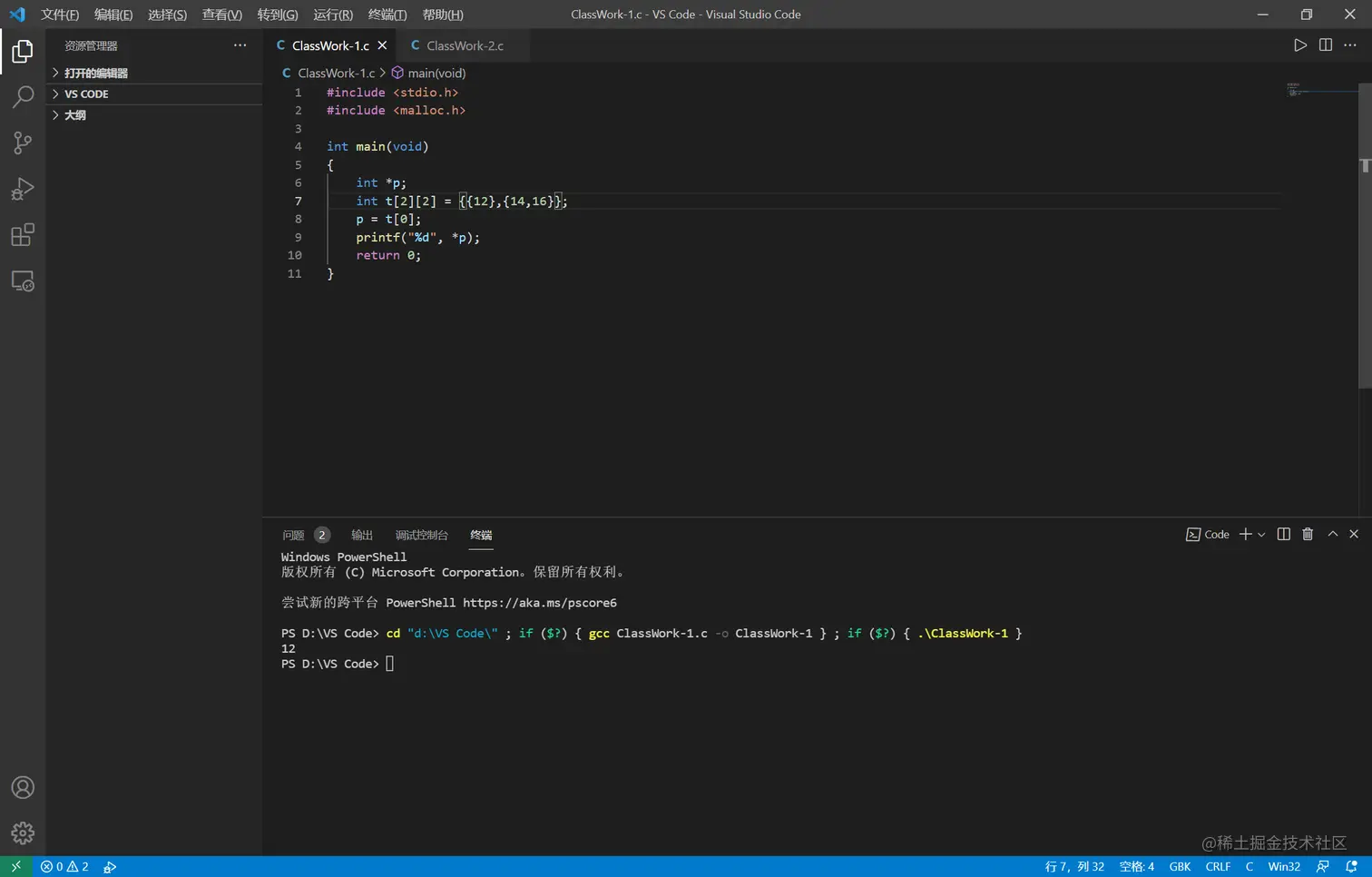Open the Source Control view
The image size is (1372, 877).
[x=23, y=143]
